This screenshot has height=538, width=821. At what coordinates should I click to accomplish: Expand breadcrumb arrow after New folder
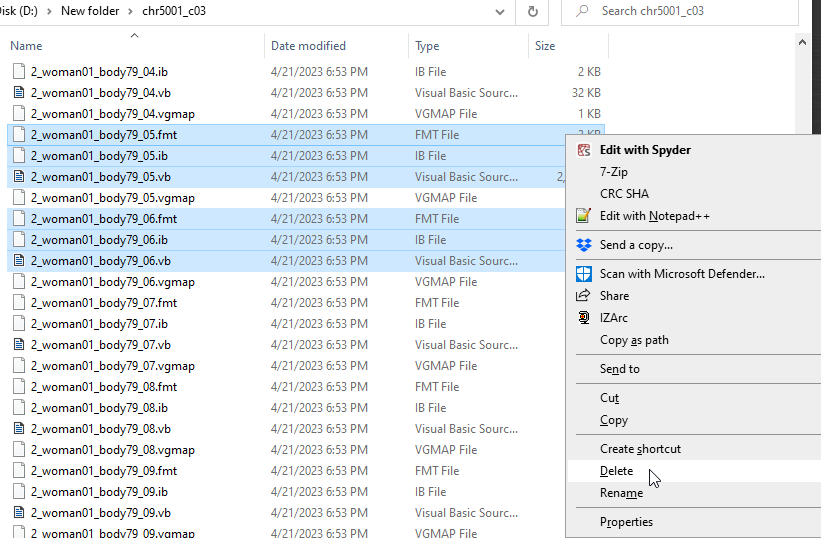[x=130, y=11]
